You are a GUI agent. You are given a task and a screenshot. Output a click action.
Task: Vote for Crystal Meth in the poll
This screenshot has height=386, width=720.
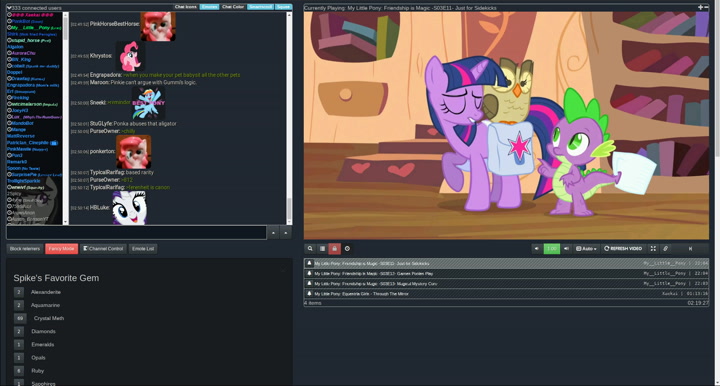(x=20, y=318)
